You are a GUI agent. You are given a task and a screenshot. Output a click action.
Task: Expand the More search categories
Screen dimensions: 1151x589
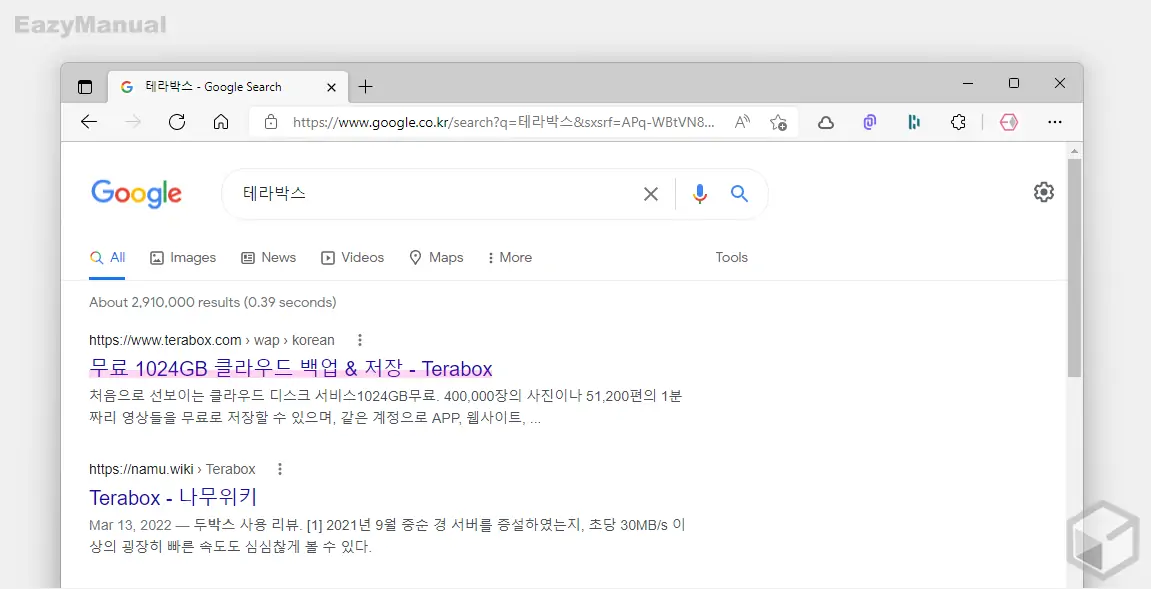tap(509, 258)
